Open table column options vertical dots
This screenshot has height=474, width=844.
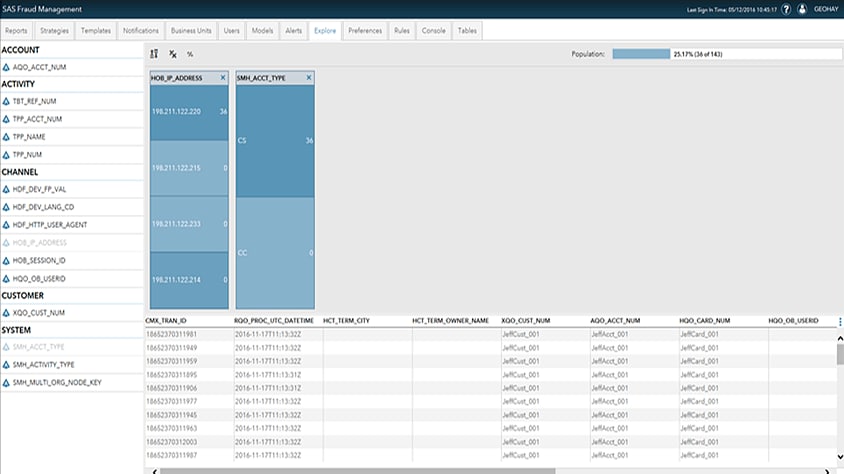840,321
